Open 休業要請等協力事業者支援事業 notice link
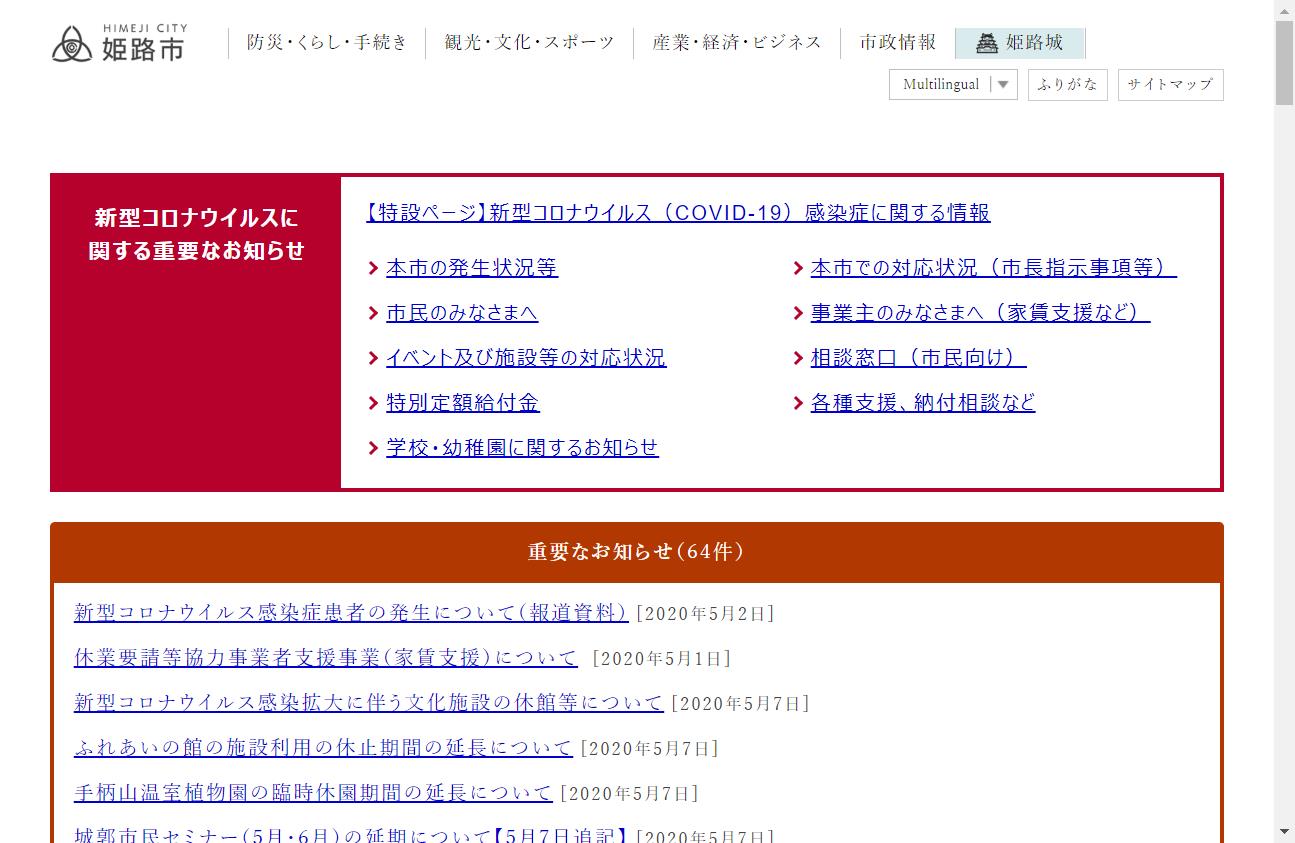The width and height of the screenshot is (1295, 843). (x=326, y=658)
